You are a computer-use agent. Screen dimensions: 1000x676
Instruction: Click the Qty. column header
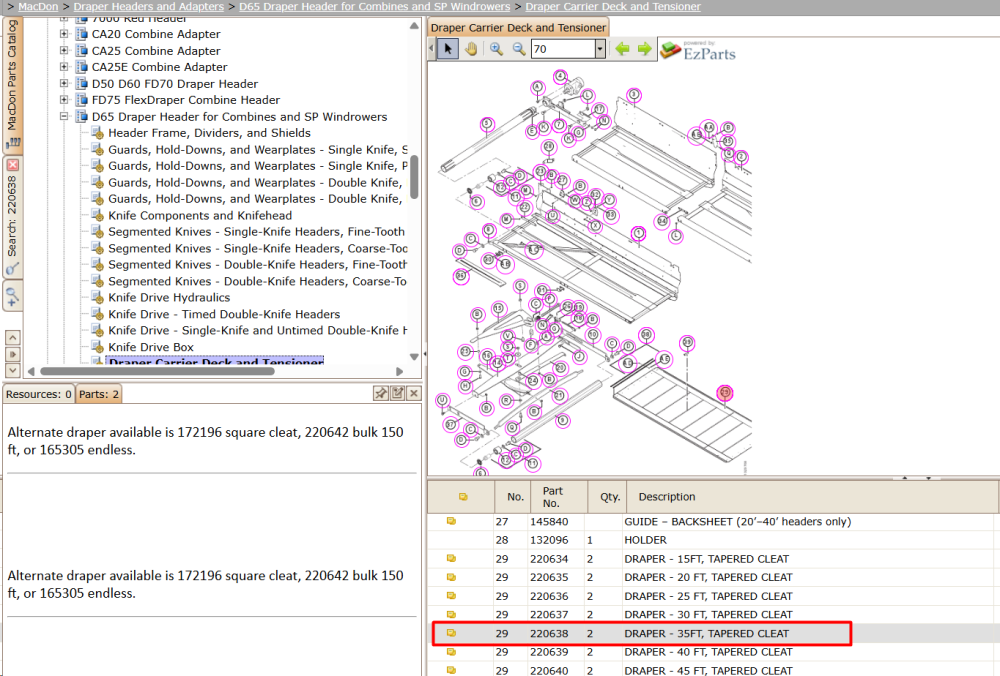click(608, 497)
